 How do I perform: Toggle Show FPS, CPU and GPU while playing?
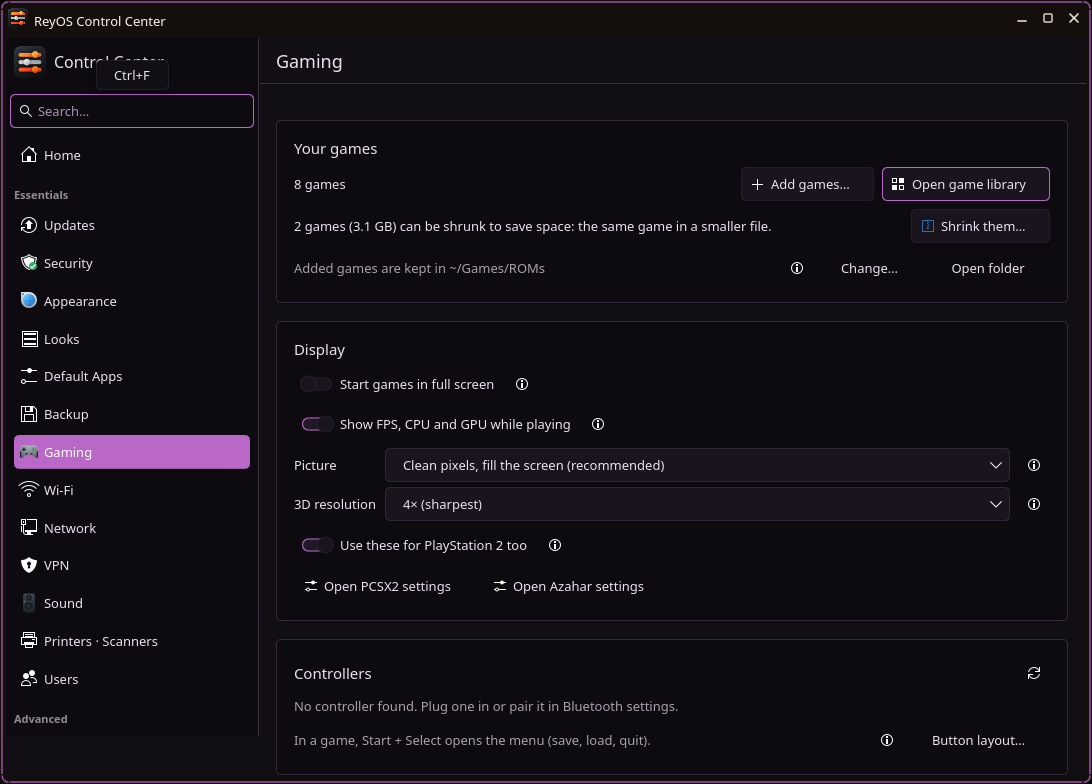[x=317, y=424]
